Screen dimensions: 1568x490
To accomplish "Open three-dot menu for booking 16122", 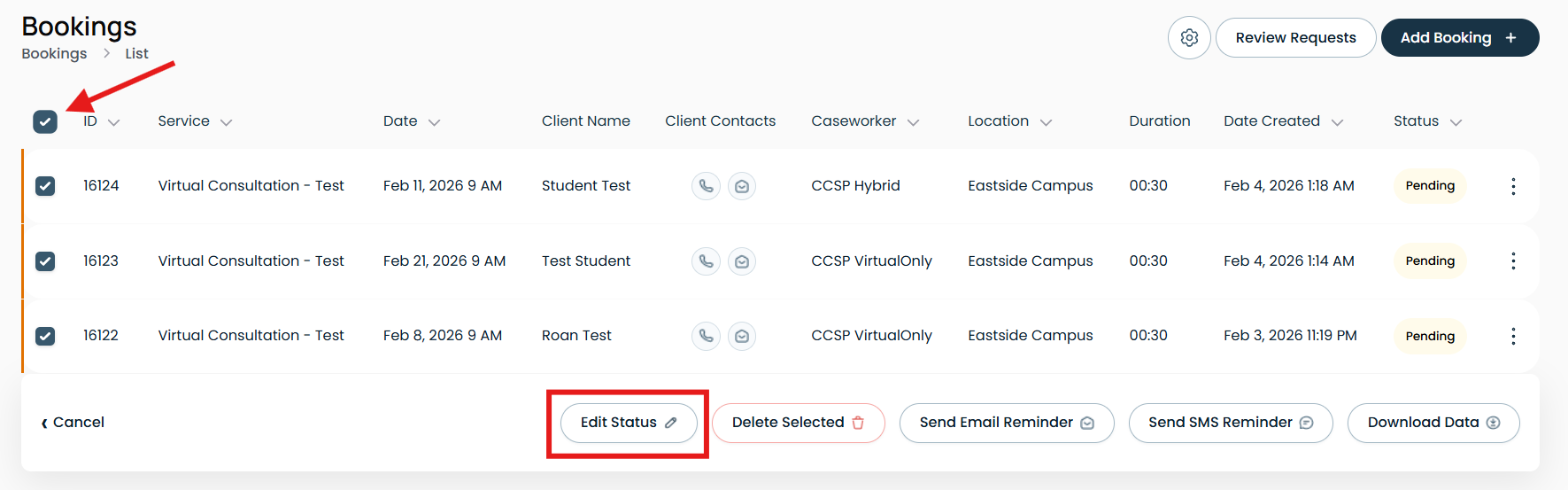I will (1513, 336).
